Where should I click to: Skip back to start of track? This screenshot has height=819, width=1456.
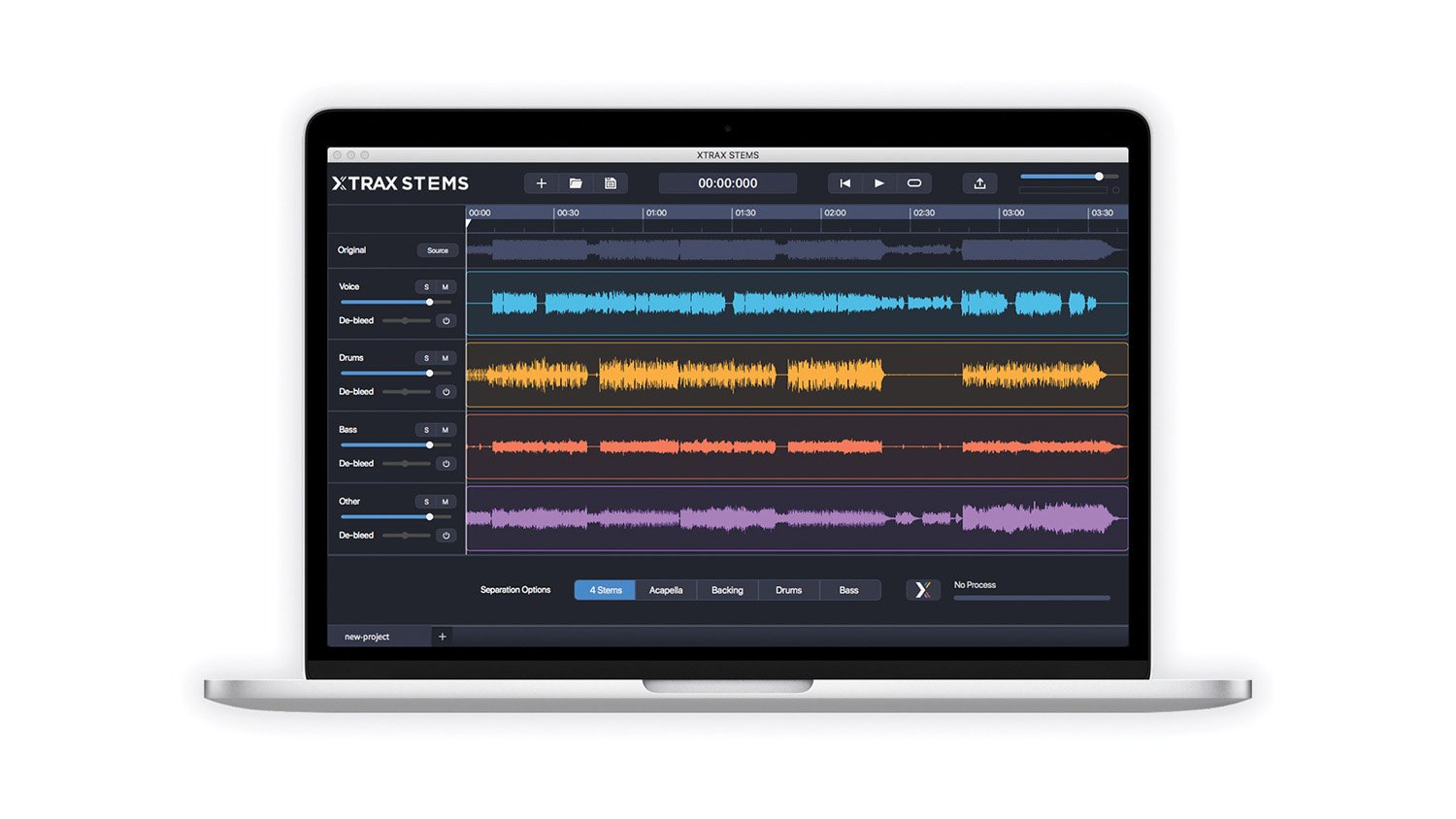click(x=845, y=183)
